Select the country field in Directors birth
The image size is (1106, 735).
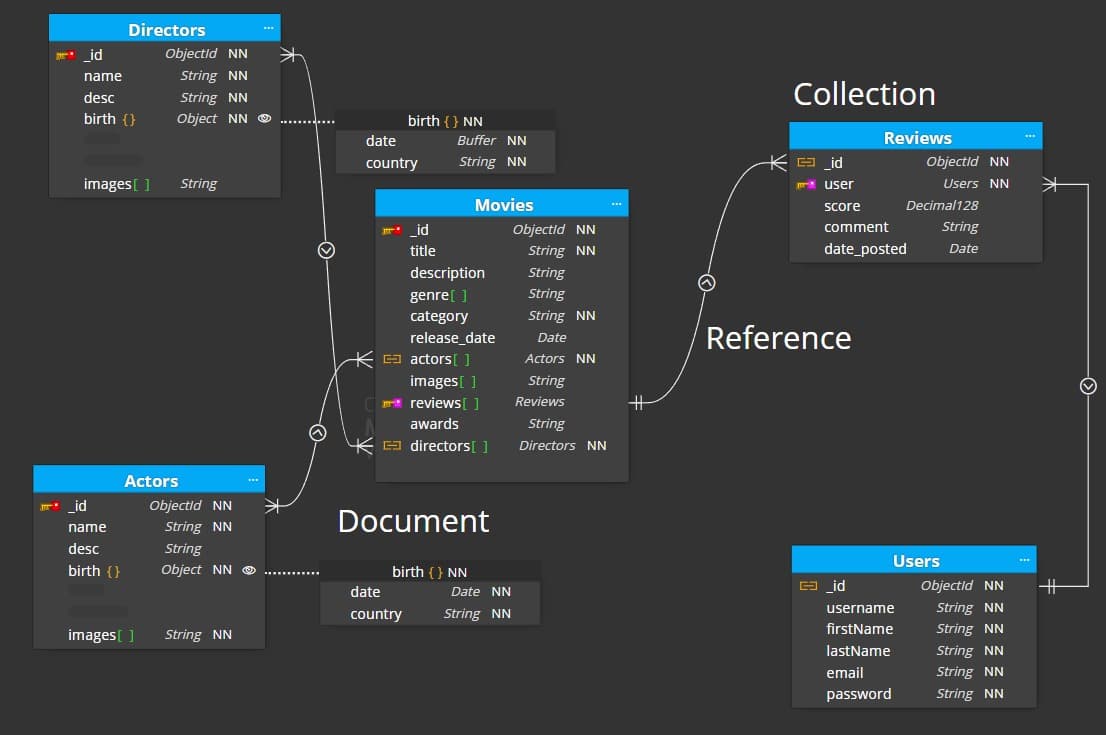(445, 163)
